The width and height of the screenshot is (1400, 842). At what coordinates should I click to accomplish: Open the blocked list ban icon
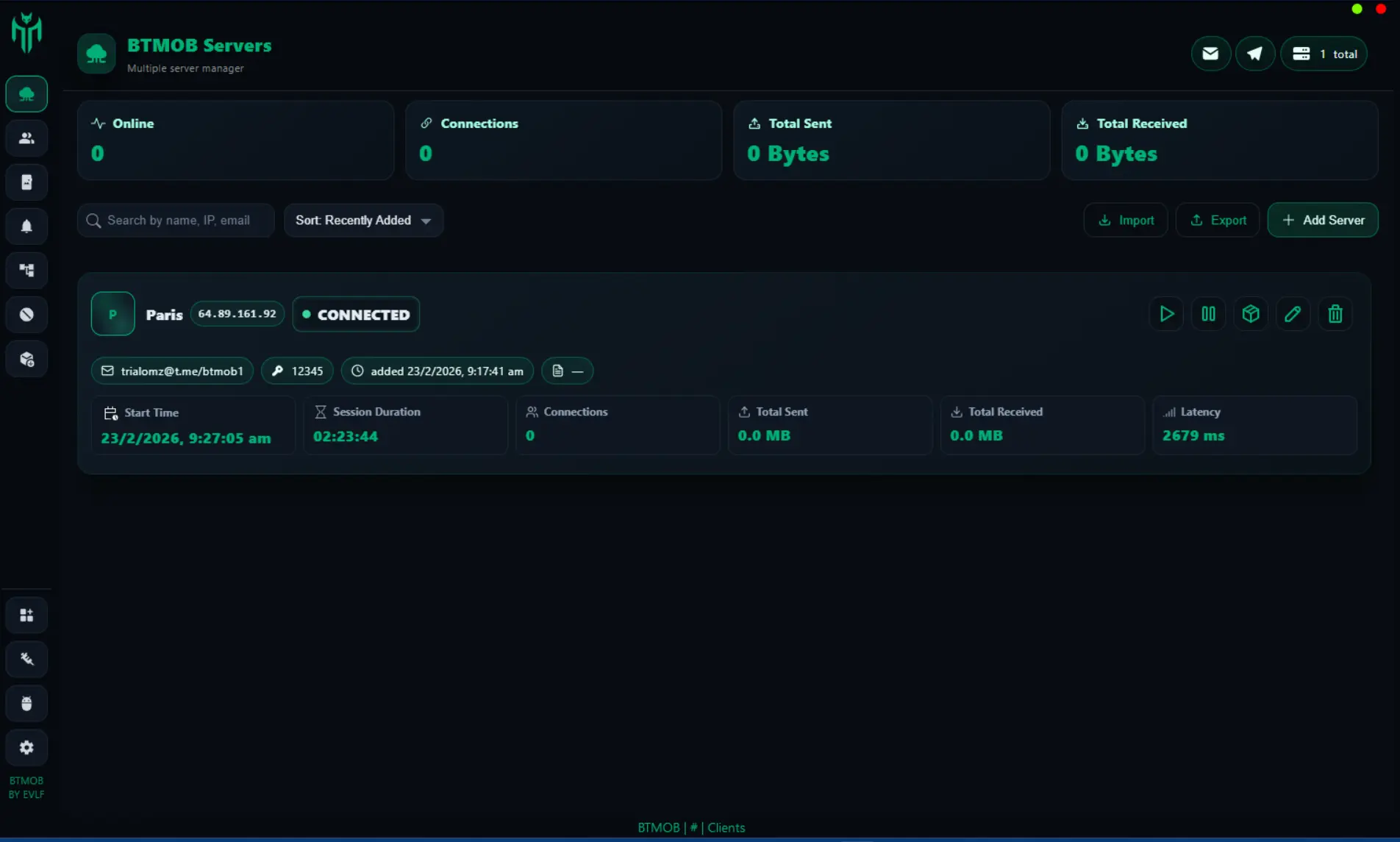[x=26, y=314]
